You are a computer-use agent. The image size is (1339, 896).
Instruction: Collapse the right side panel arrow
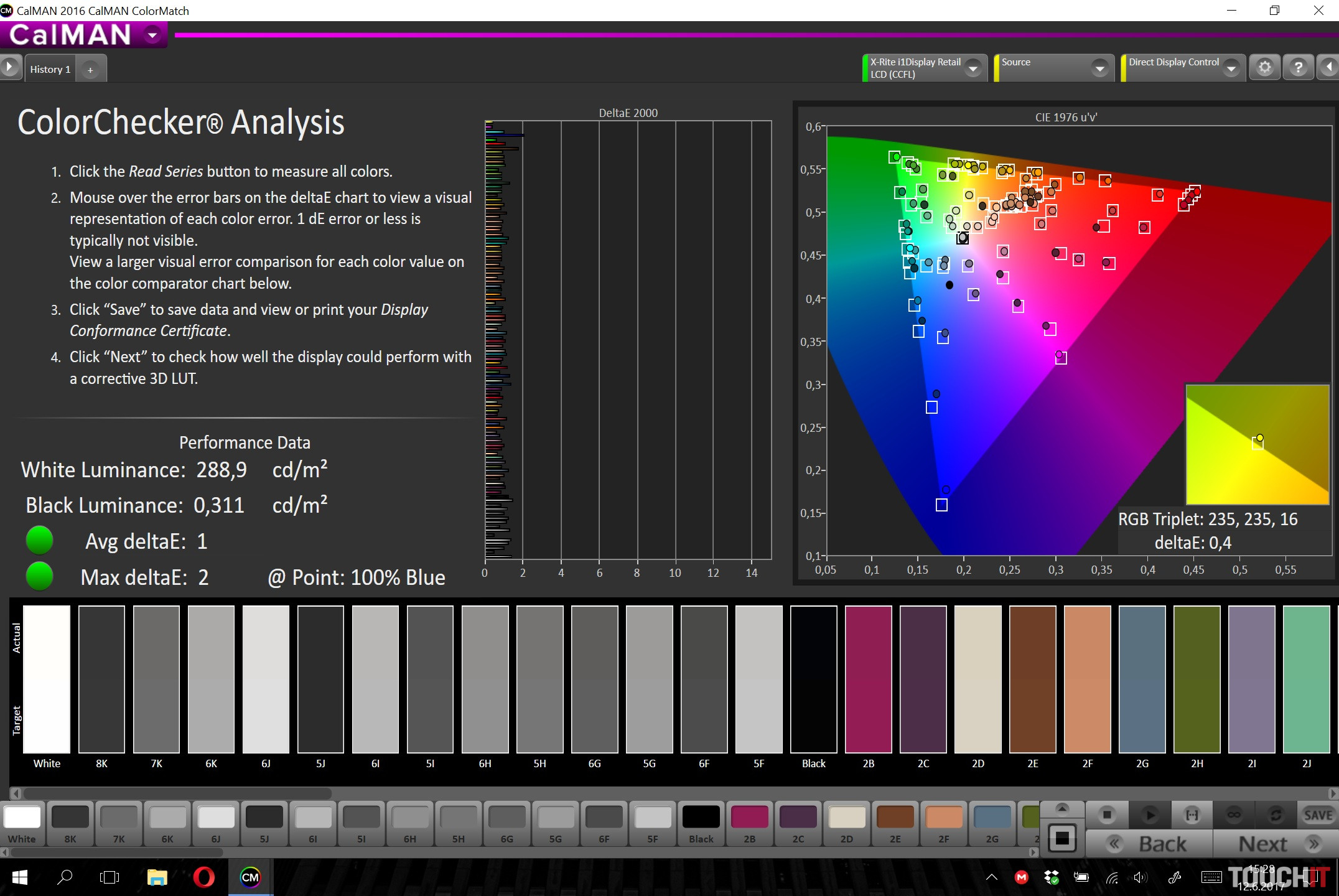point(1329,67)
